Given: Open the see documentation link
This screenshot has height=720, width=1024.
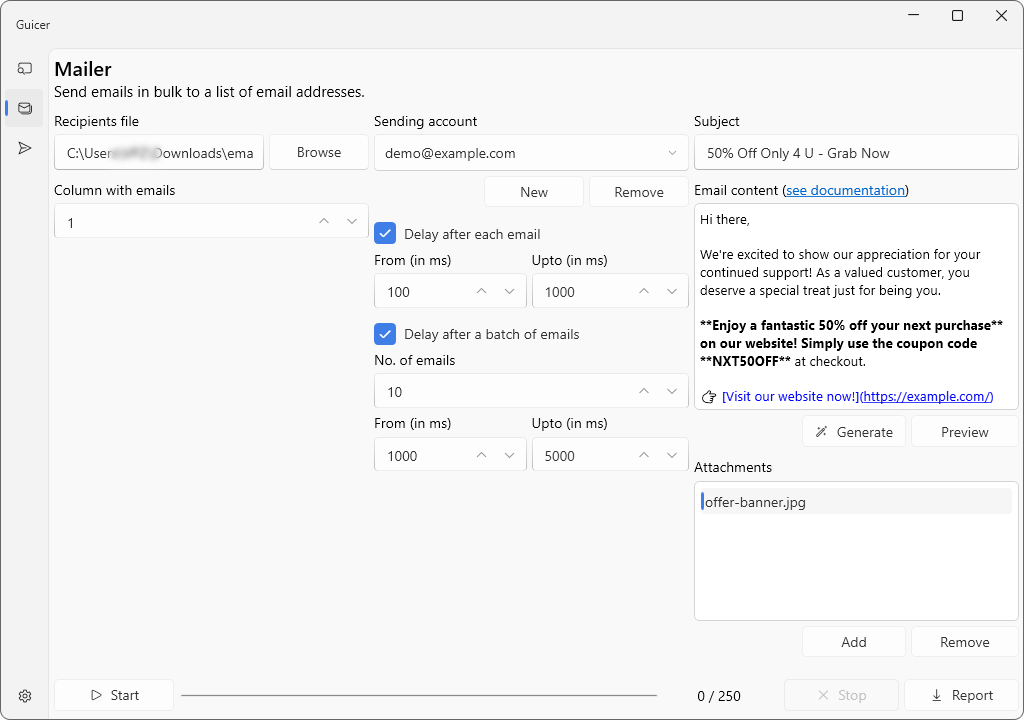Looking at the screenshot, I should click(x=845, y=190).
